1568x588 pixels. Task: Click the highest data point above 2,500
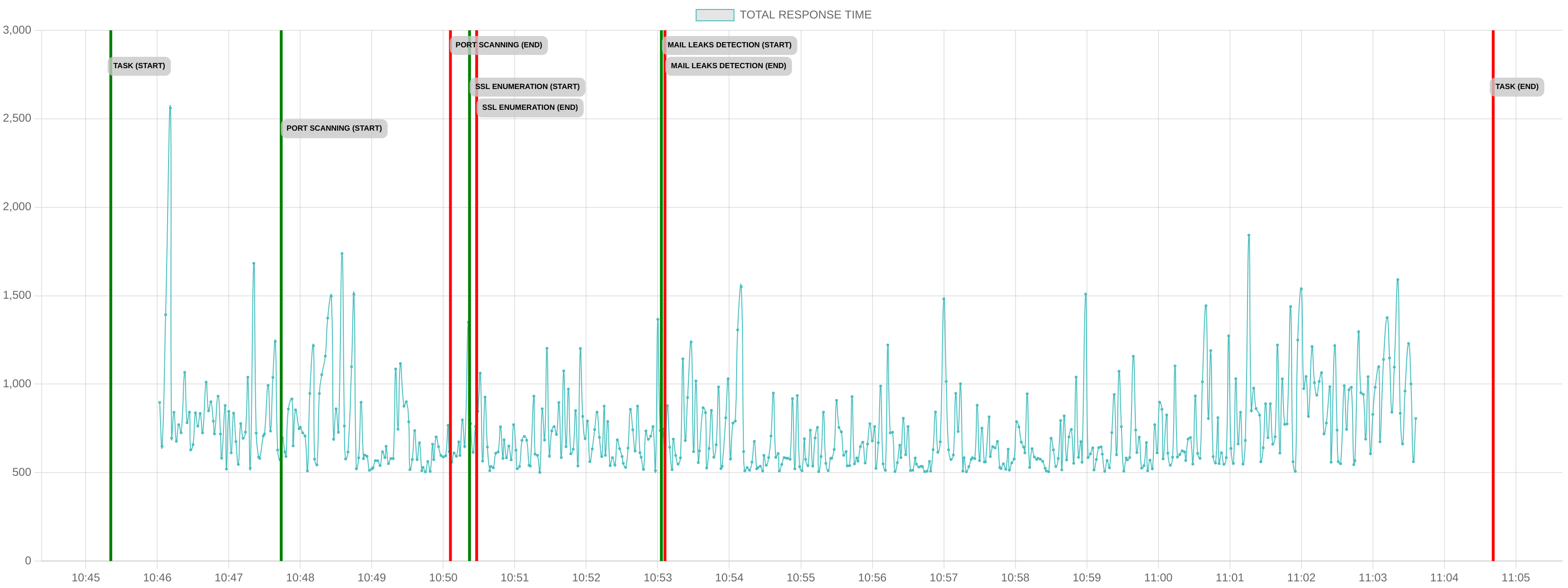[170, 108]
